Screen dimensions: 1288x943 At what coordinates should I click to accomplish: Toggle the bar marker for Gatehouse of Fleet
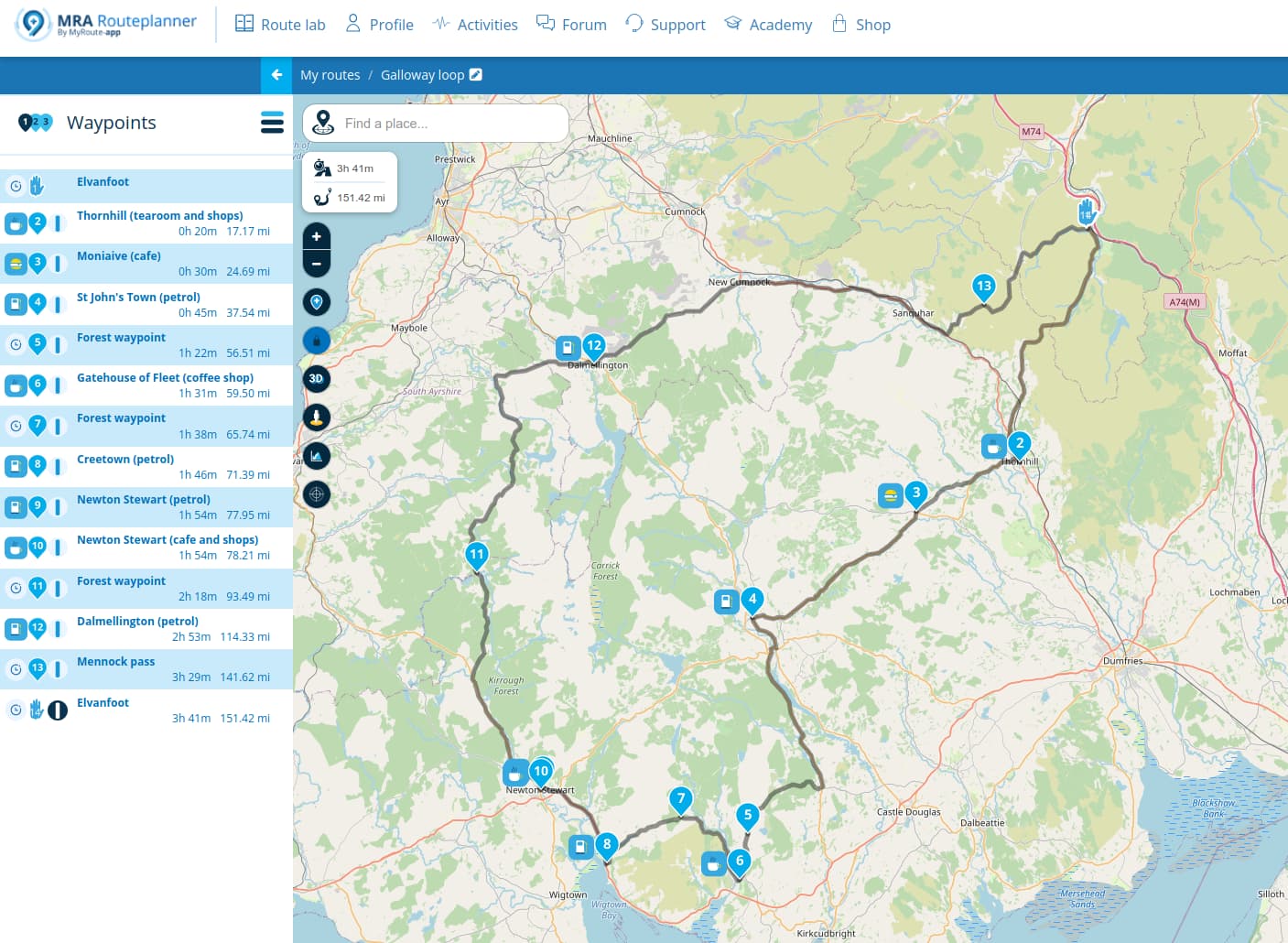[x=58, y=385]
